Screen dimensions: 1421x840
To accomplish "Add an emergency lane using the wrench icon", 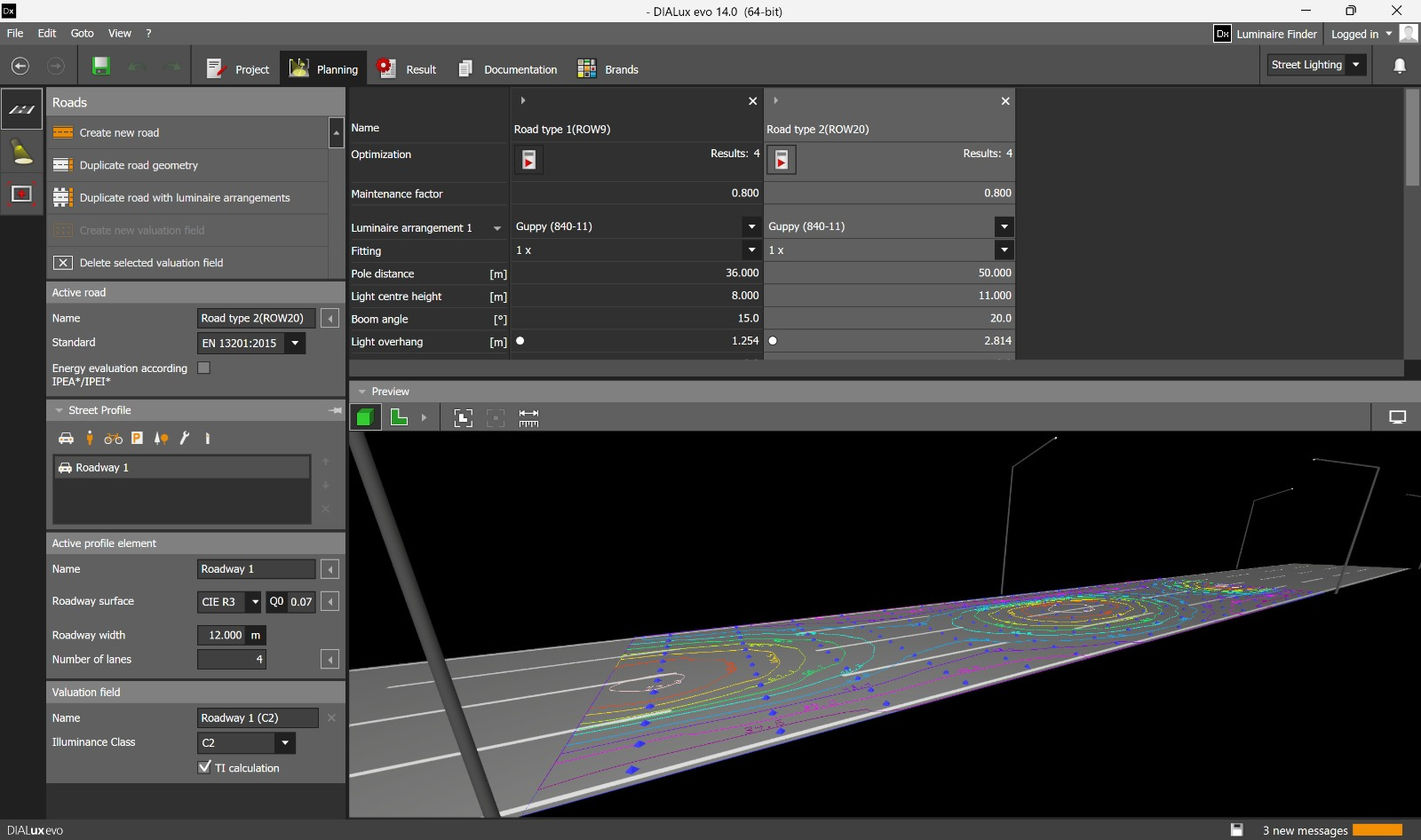I will (x=185, y=438).
